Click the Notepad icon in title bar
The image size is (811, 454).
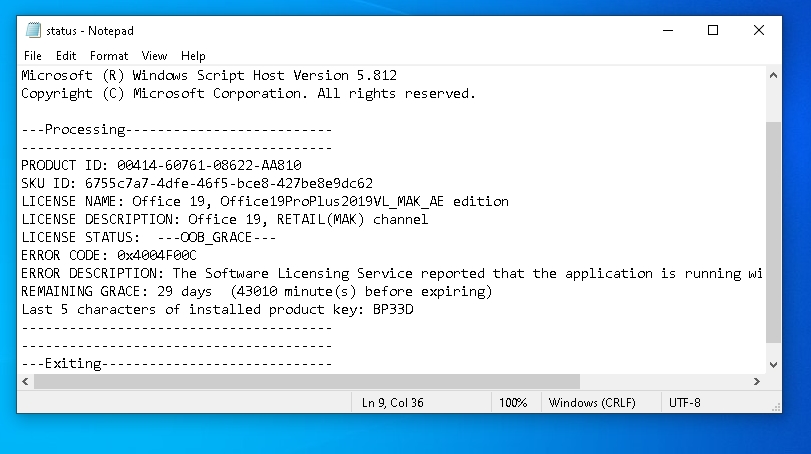33,30
